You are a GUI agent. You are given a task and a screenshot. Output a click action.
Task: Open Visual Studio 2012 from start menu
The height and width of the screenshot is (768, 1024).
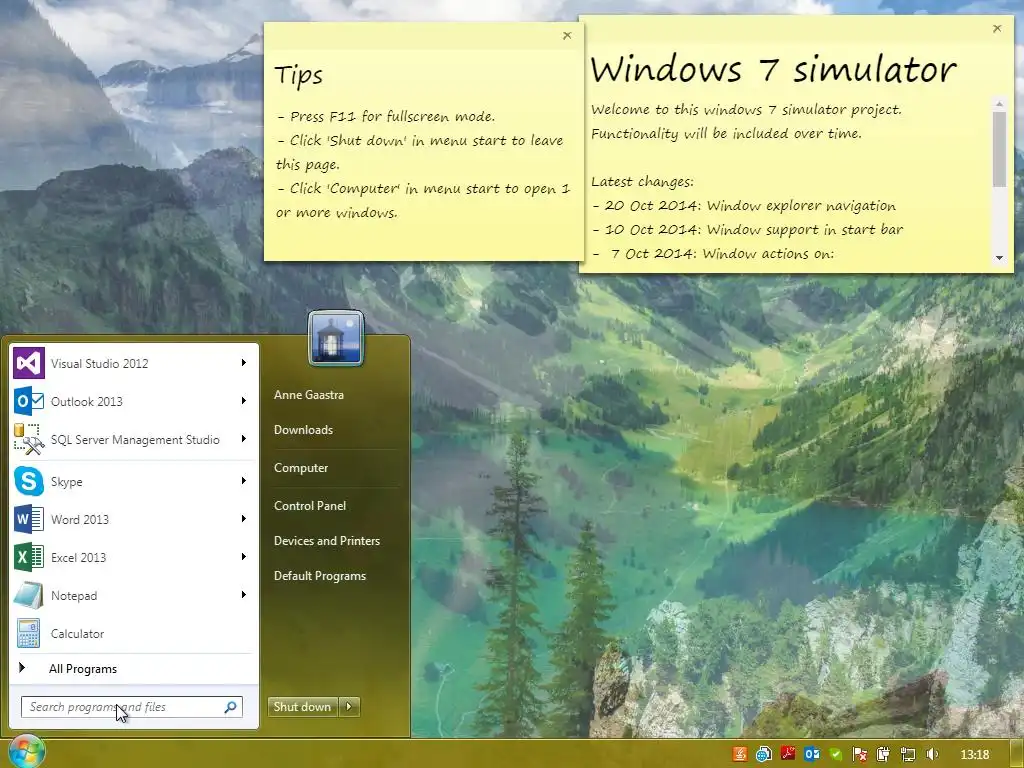click(134, 363)
